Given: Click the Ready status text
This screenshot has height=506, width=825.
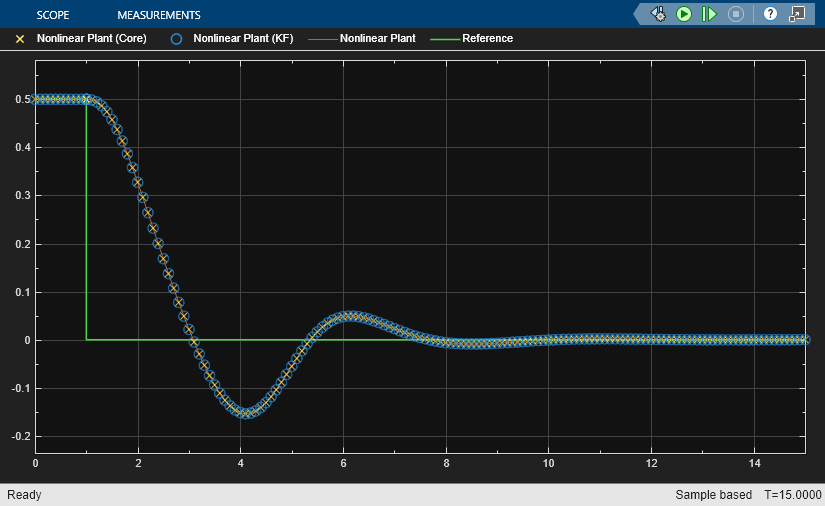Looking at the screenshot, I should point(24,495).
